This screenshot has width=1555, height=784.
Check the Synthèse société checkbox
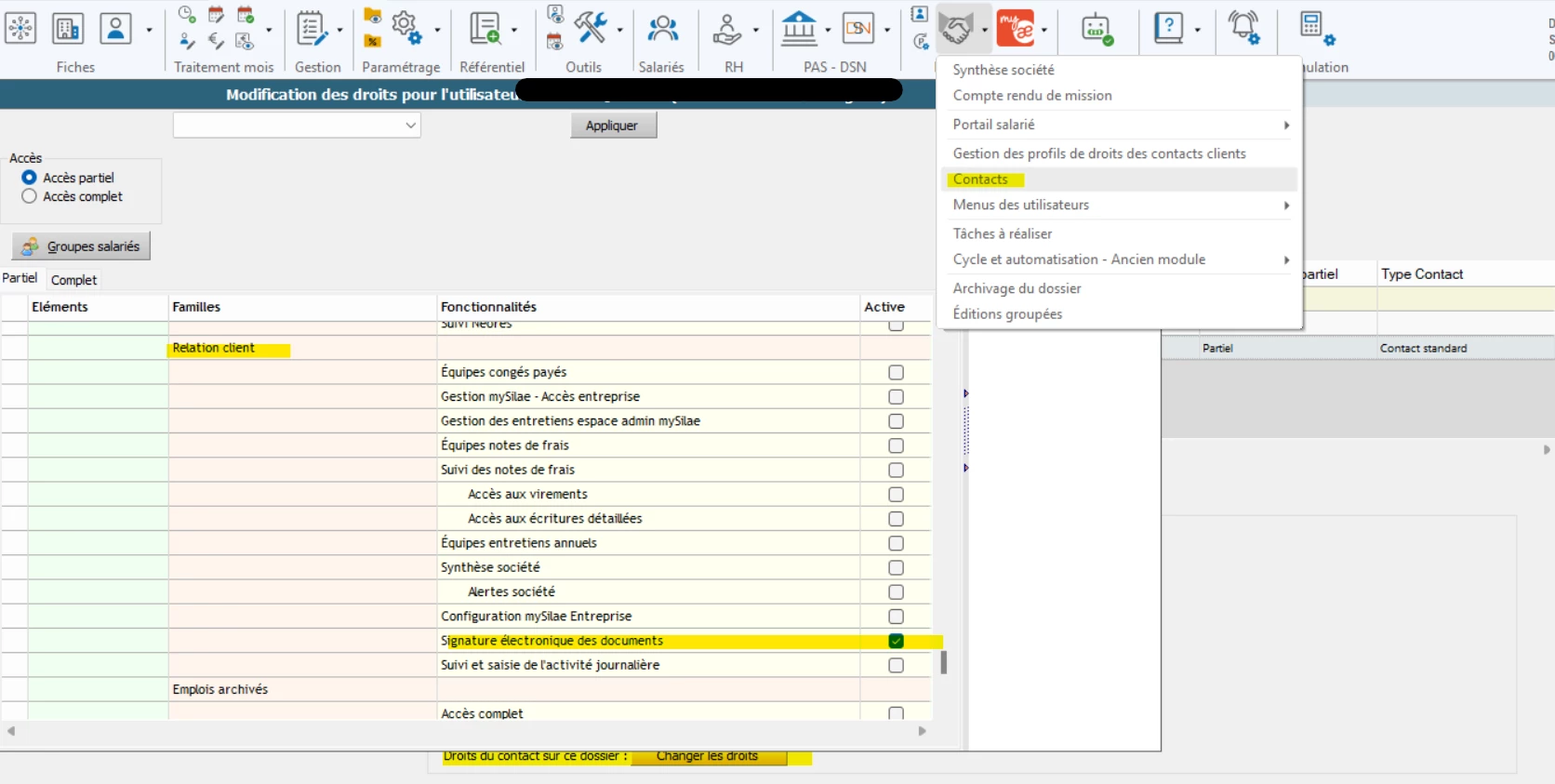point(896,567)
